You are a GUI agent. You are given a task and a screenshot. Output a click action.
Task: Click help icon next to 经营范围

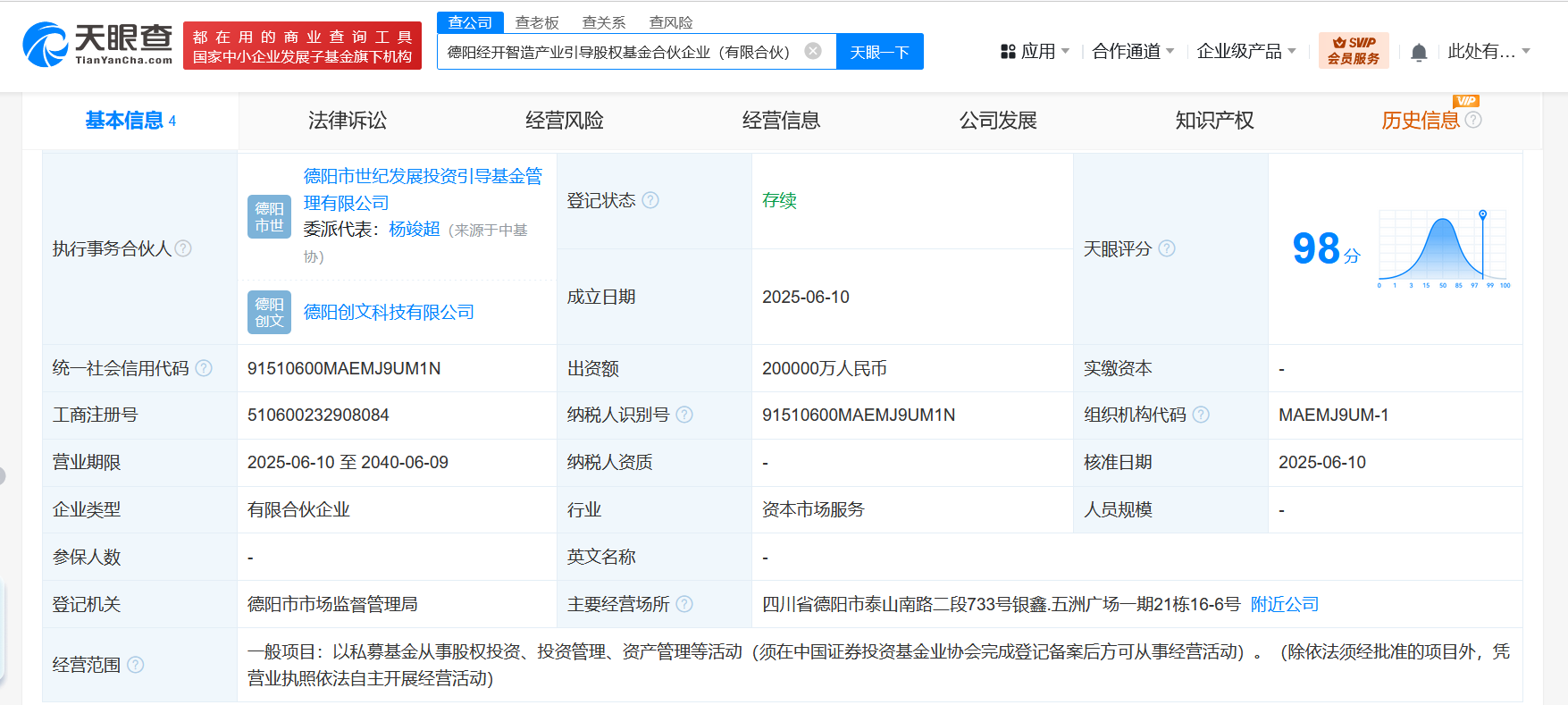pyautogui.click(x=136, y=665)
